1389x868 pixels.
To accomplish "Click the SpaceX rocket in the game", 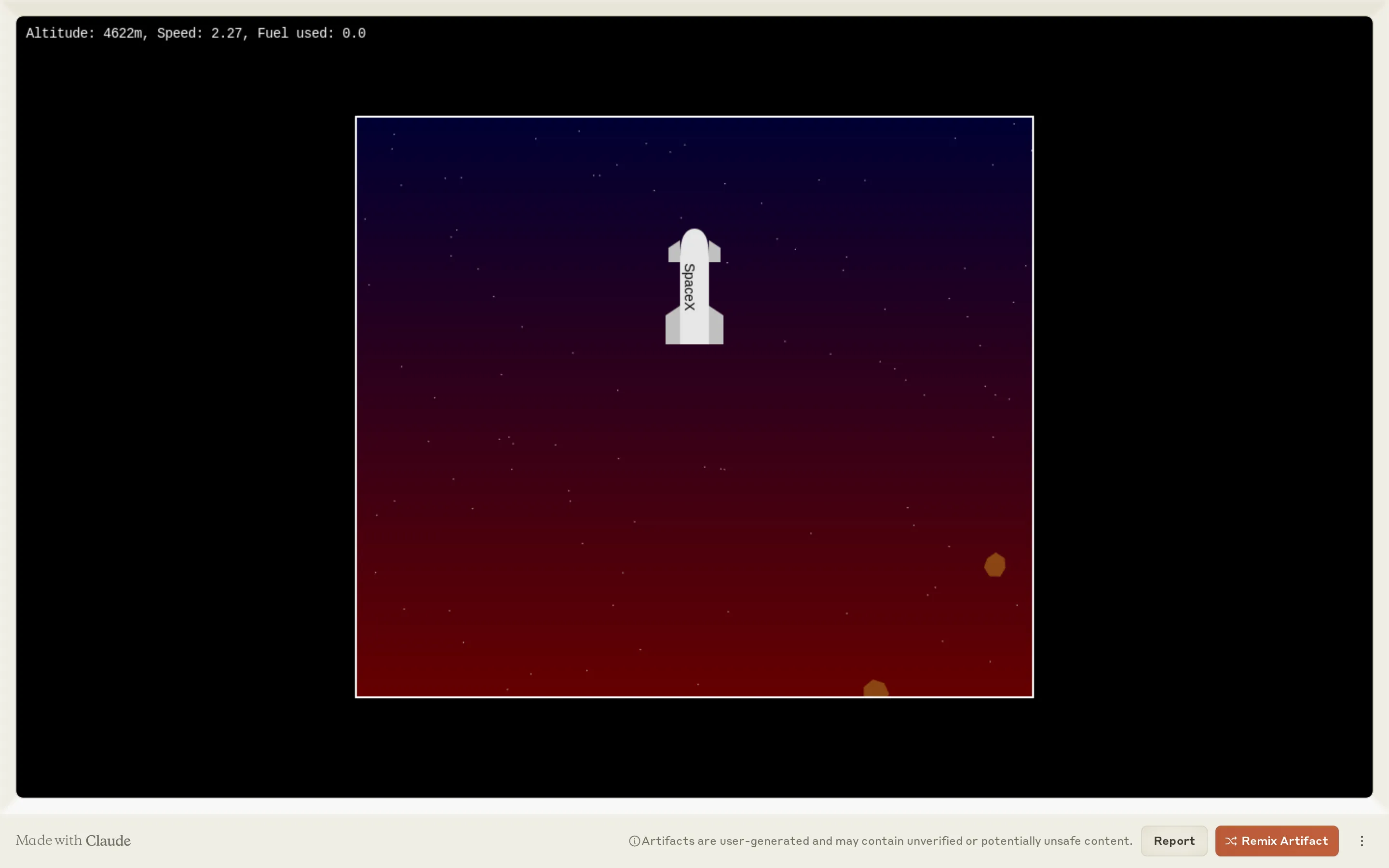I will tap(694, 286).
